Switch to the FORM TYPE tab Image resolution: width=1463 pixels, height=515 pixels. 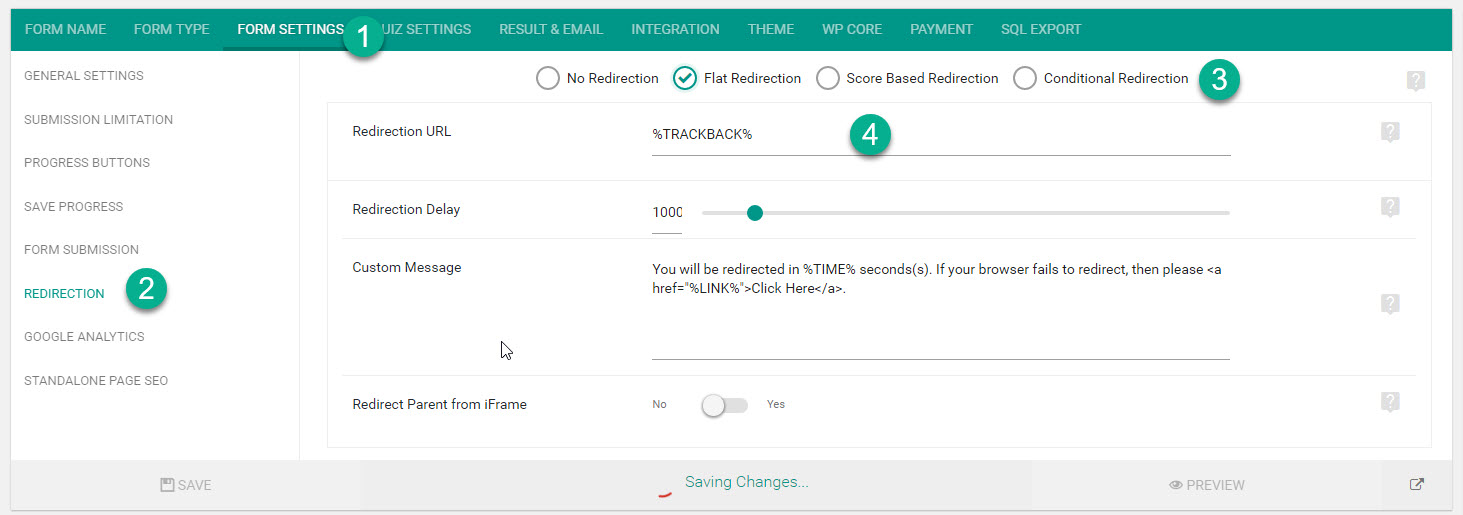(x=172, y=29)
